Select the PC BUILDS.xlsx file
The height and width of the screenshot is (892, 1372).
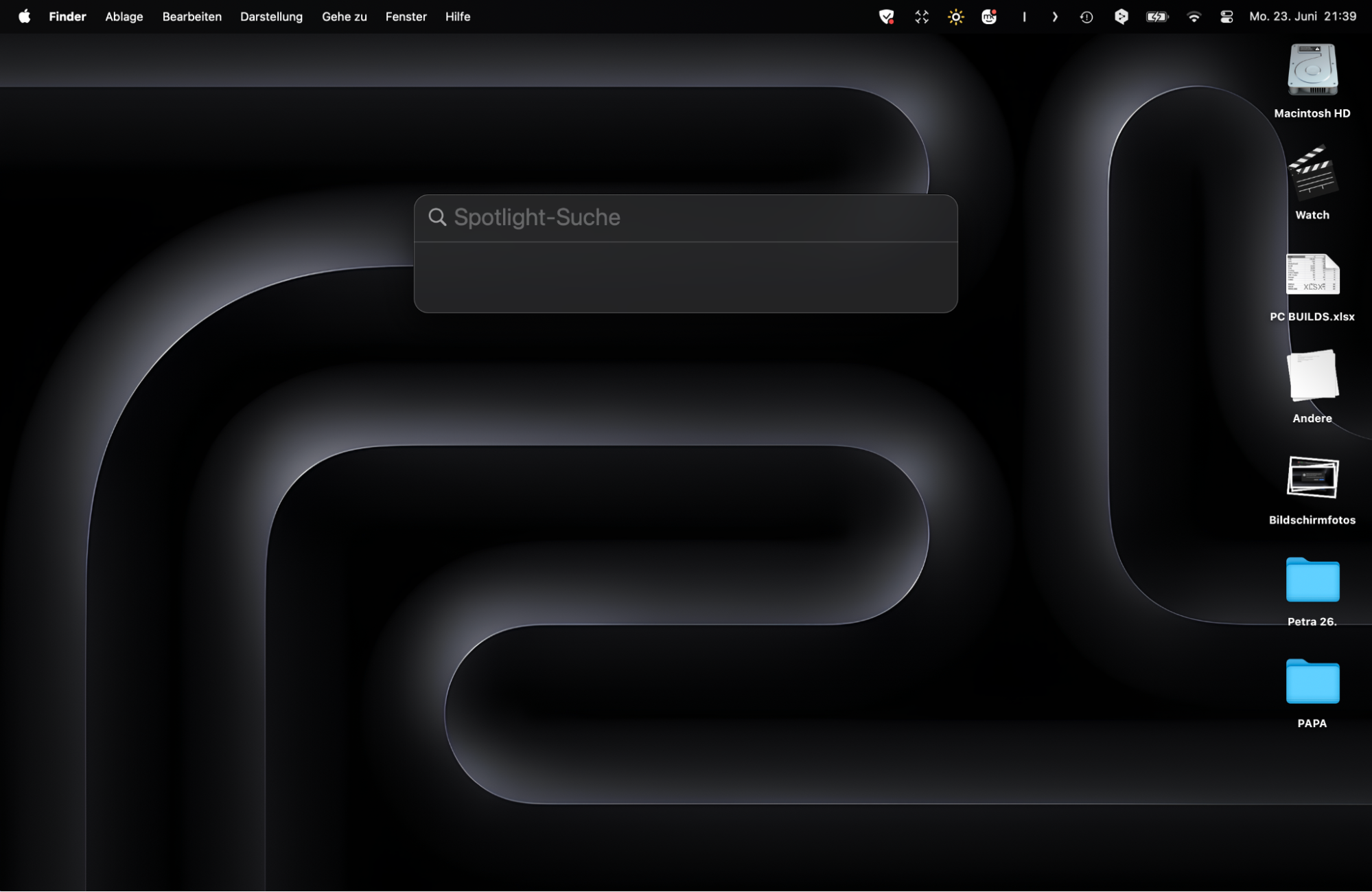point(1312,275)
